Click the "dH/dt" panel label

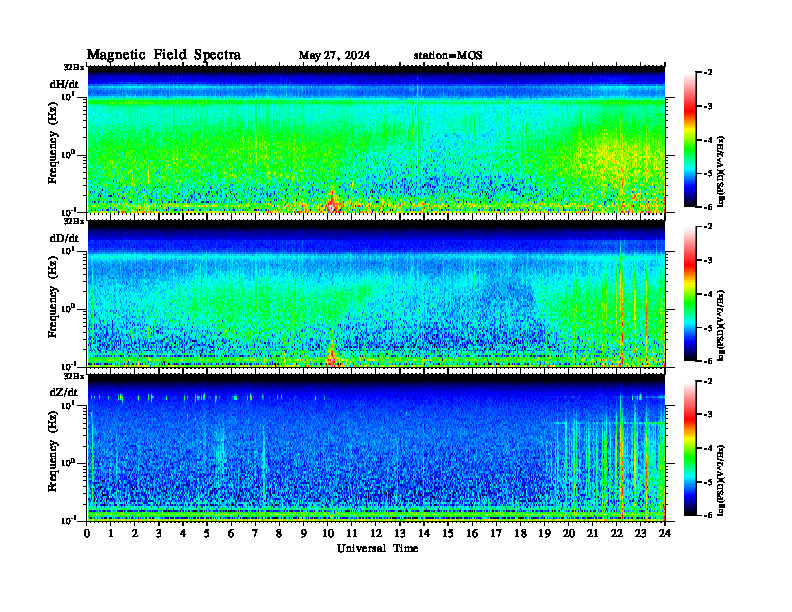point(64,84)
